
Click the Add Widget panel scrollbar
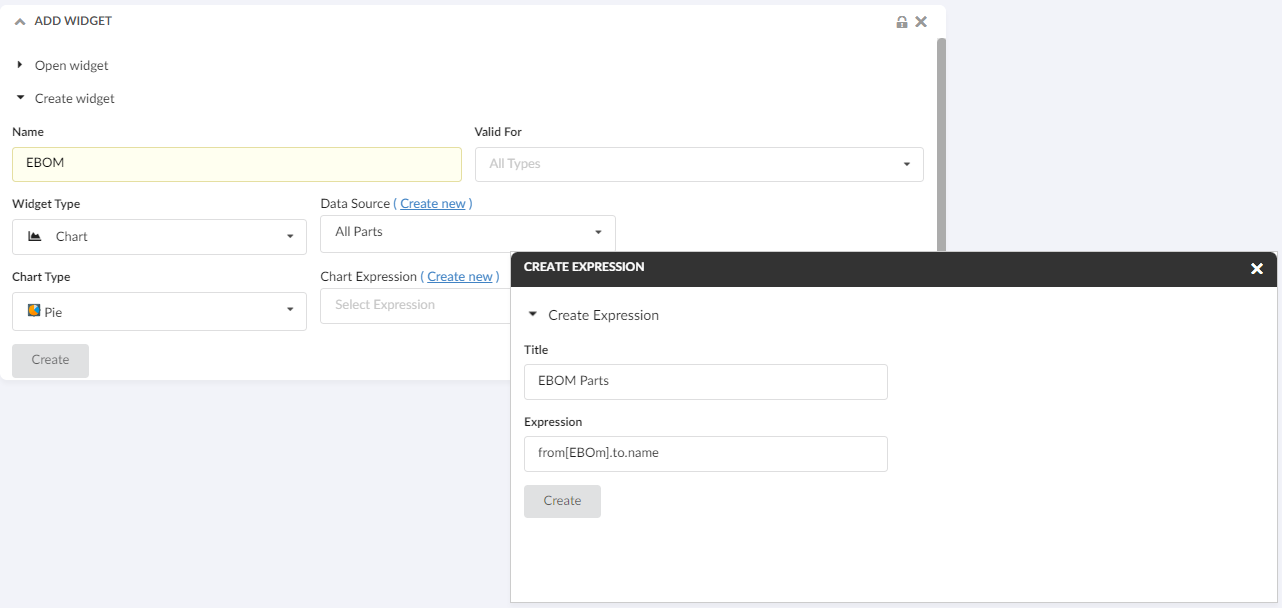[x=940, y=140]
